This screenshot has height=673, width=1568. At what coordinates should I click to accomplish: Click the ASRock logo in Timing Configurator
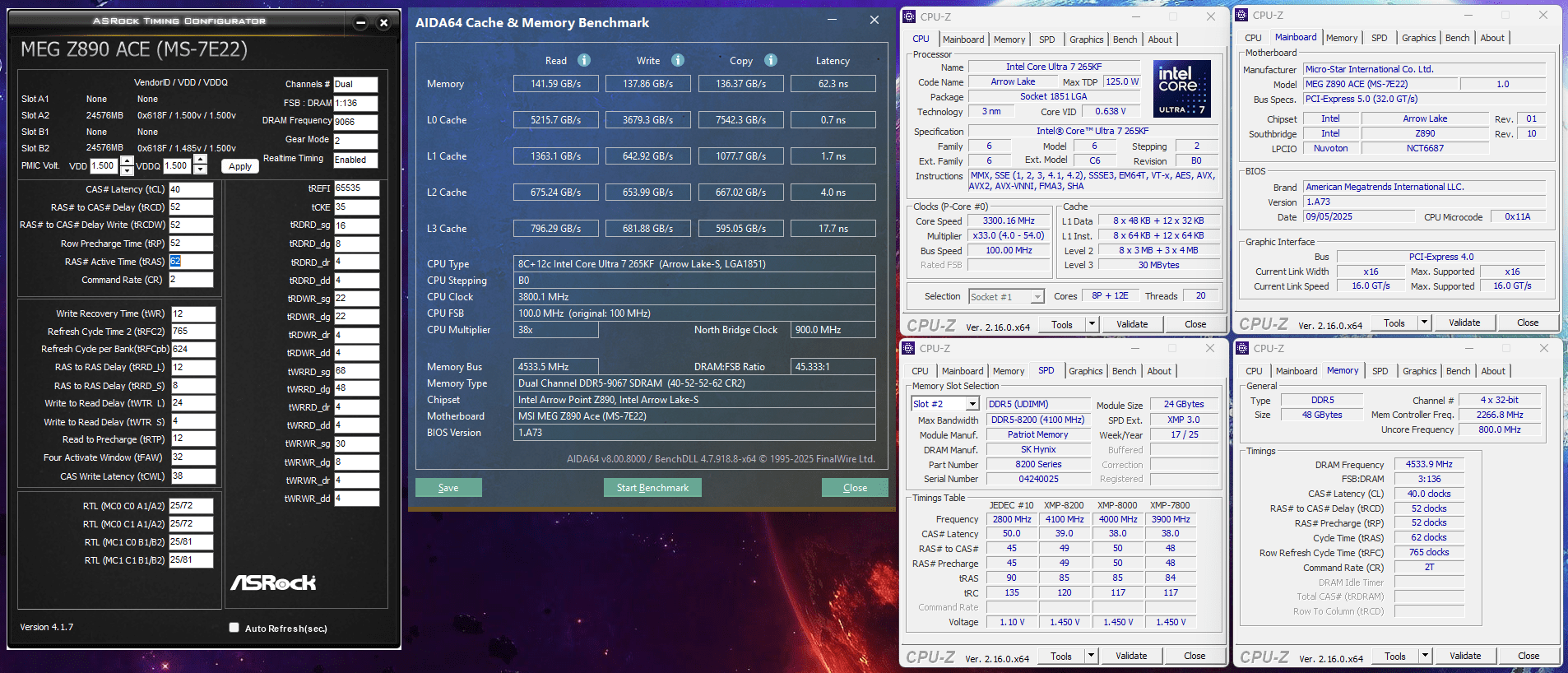[x=273, y=582]
